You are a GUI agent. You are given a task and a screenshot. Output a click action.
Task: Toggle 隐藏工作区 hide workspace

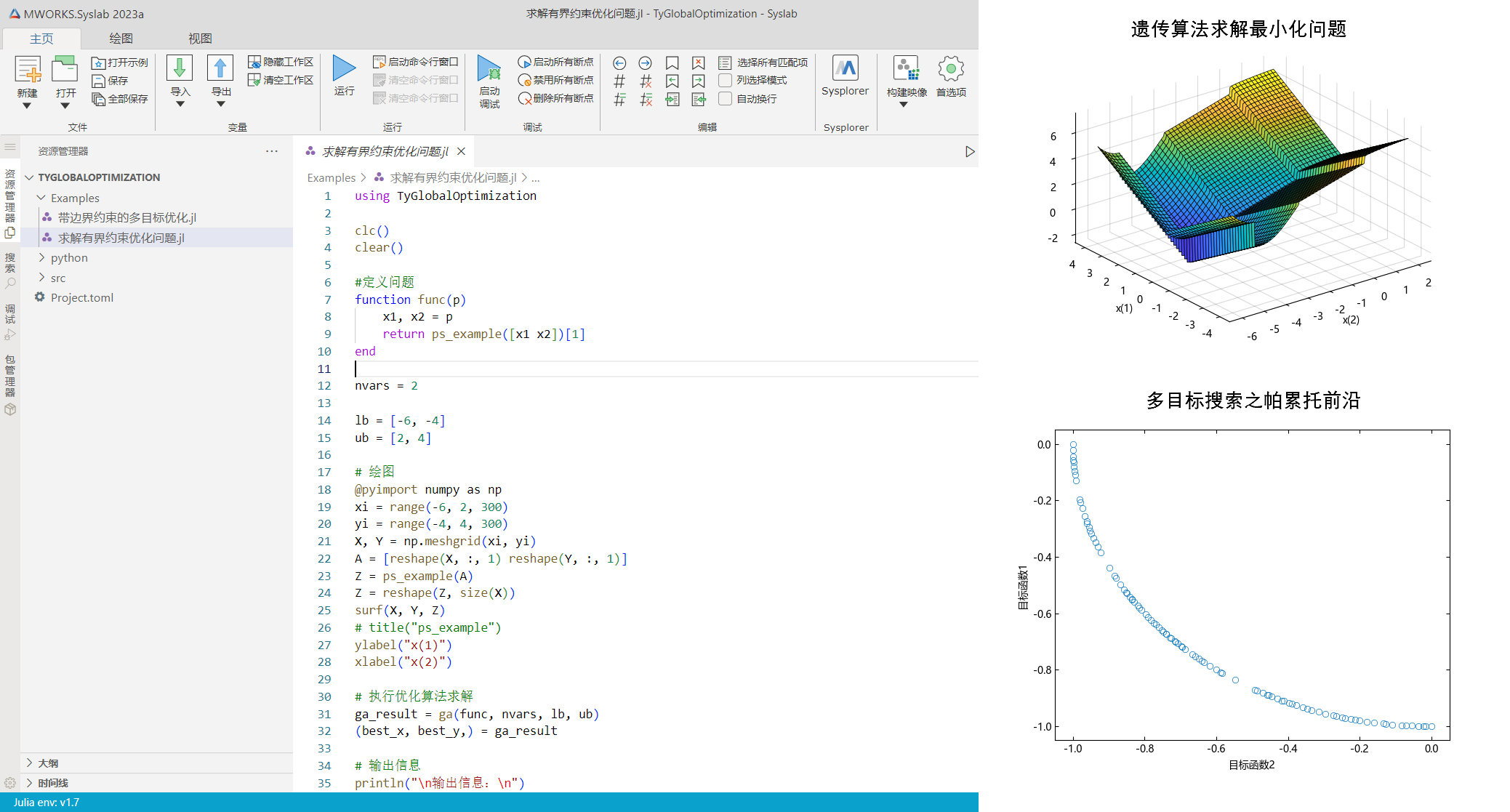point(254,62)
